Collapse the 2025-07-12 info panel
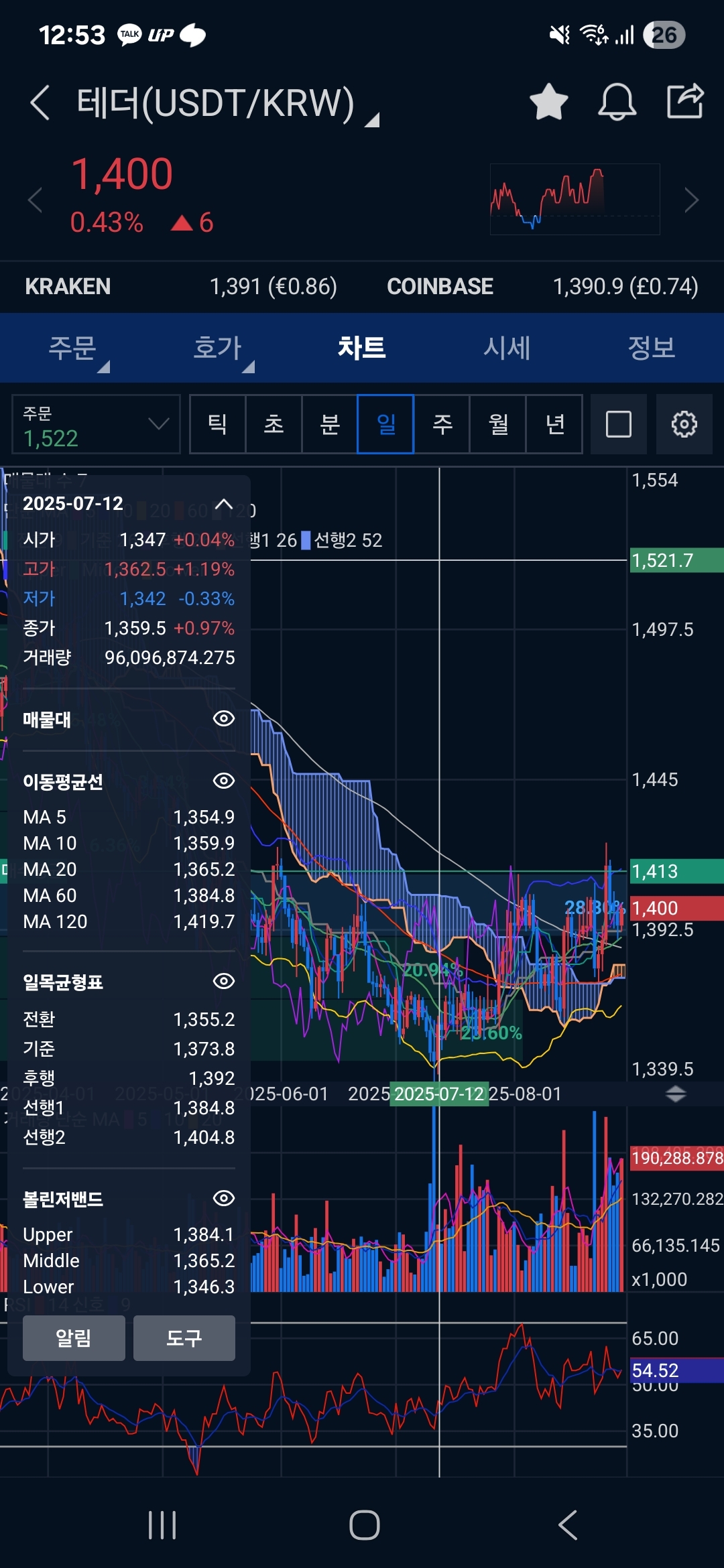The image size is (724, 1568). [x=223, y=504]
